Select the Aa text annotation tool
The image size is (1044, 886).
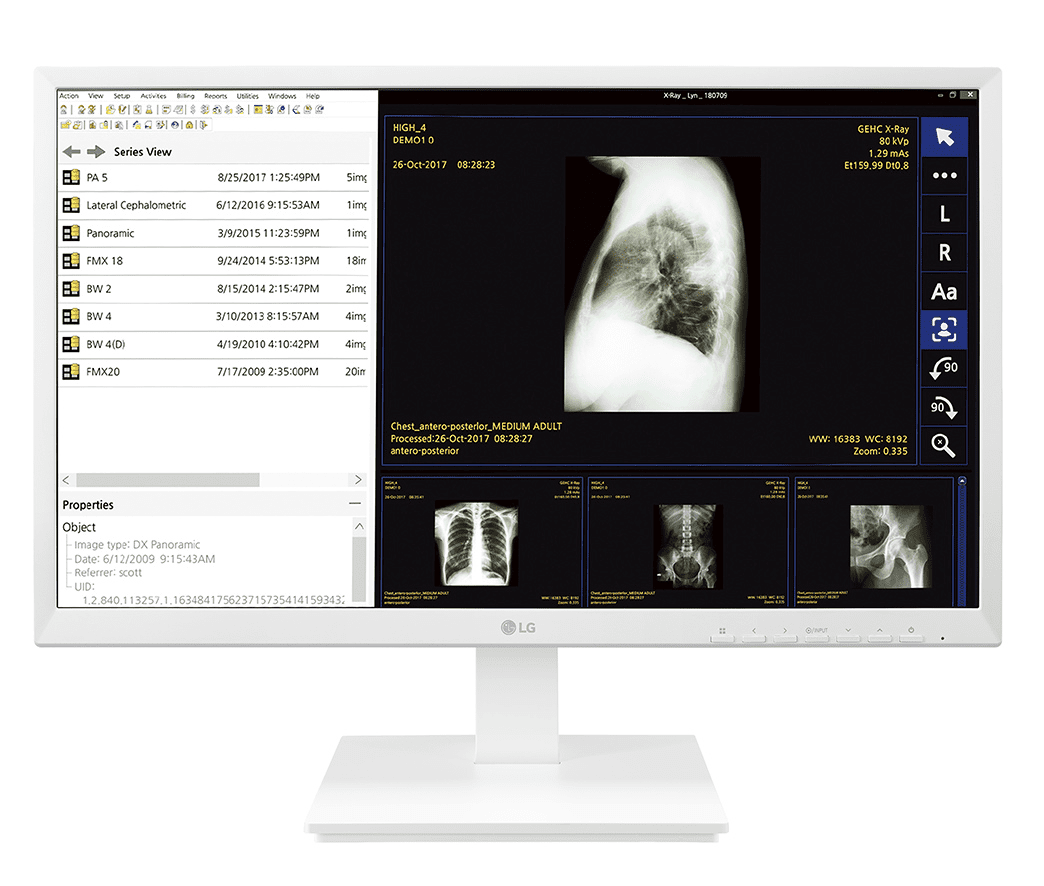coord(944,292)
